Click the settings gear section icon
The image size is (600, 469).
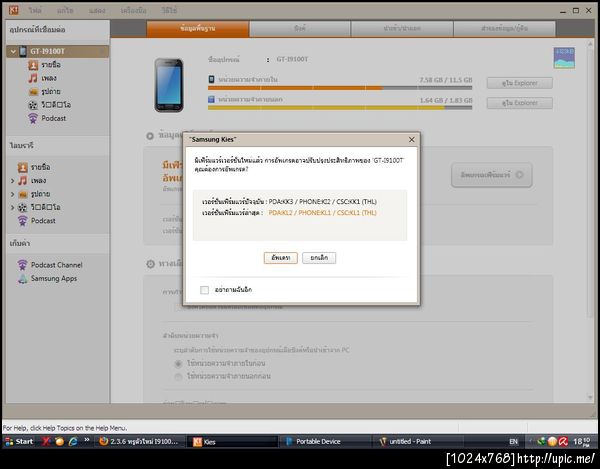(150, 264)
